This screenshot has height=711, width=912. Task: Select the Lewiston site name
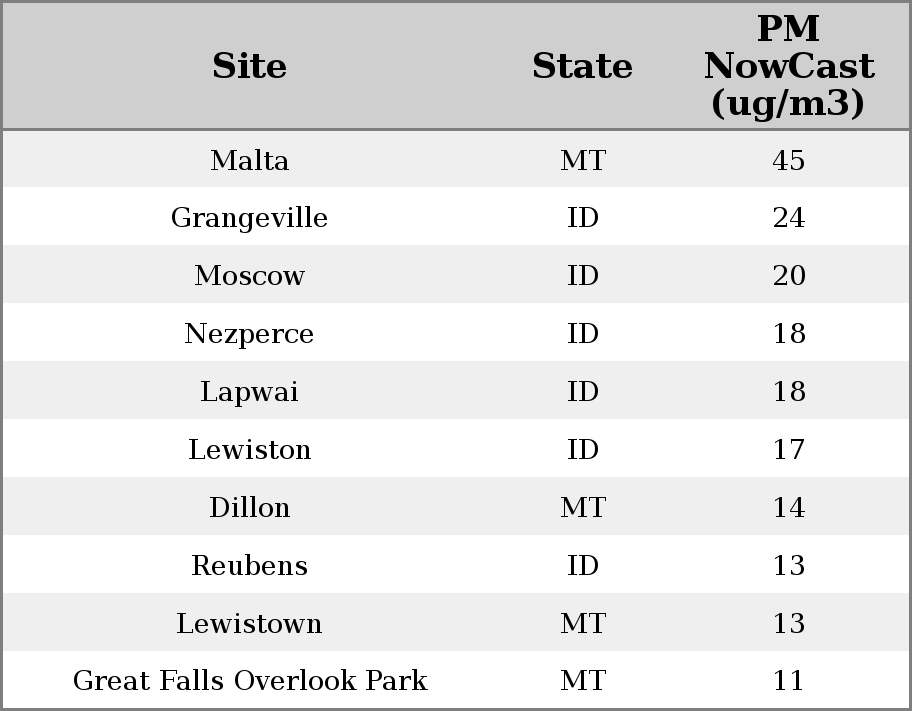249,450
